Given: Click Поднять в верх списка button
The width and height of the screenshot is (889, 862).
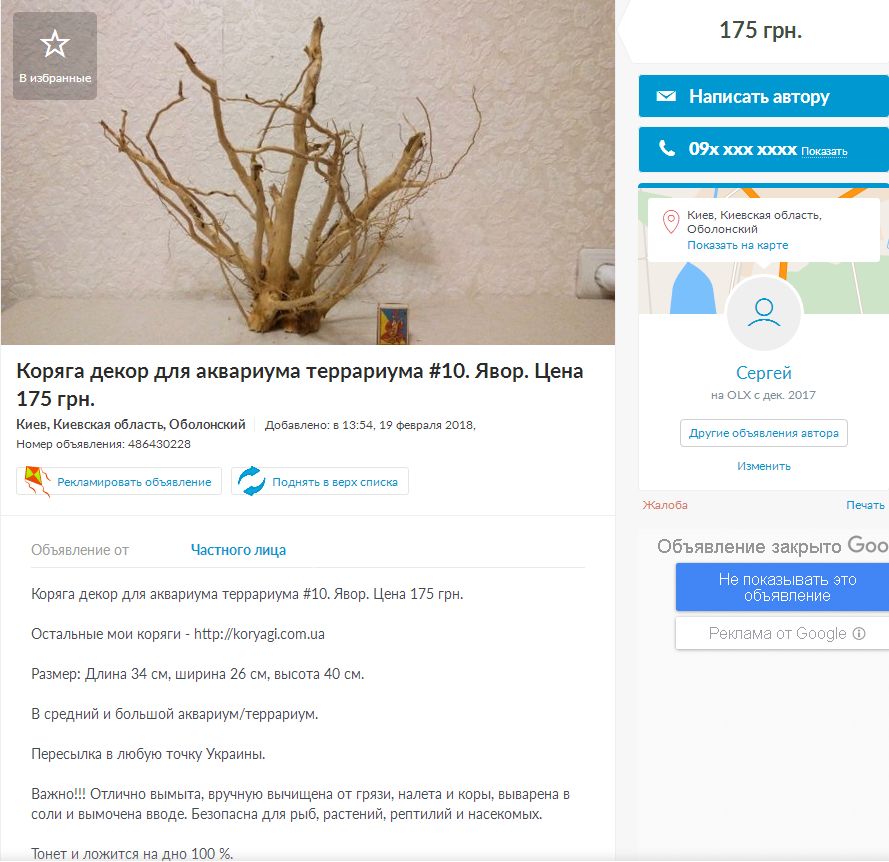Looking at the screenshot, I should [320, 481].
